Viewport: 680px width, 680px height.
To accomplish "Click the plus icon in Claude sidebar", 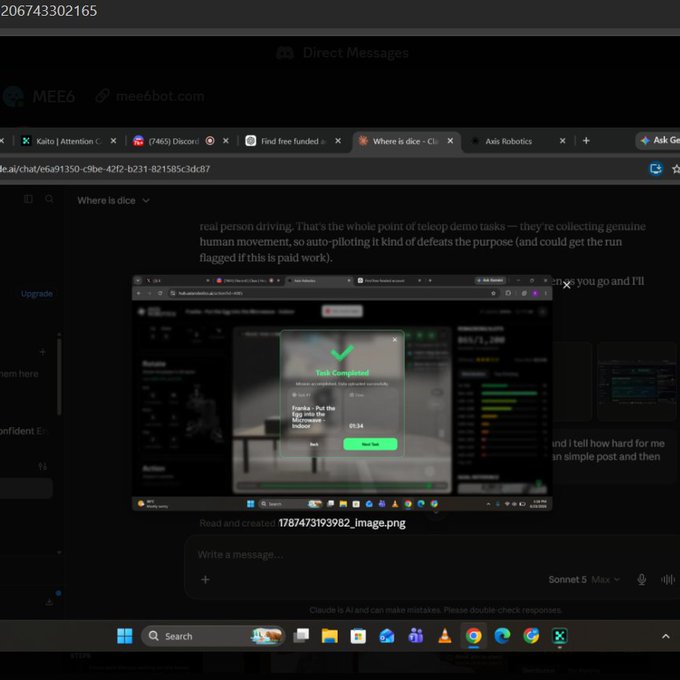I will (42, 352).
